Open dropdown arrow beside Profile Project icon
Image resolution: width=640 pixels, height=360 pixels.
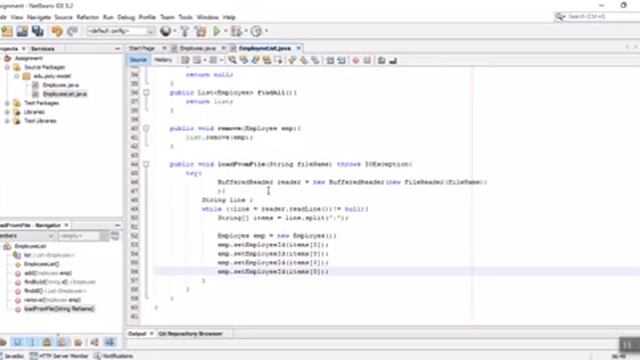267,31
